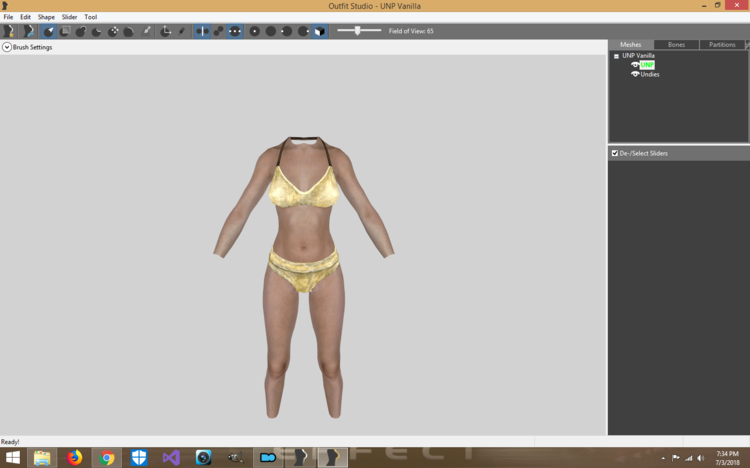Open Windows Defender shield taskbar icon
The height and width of the screenshot is (468, 750).
click(x=139, y=458)
